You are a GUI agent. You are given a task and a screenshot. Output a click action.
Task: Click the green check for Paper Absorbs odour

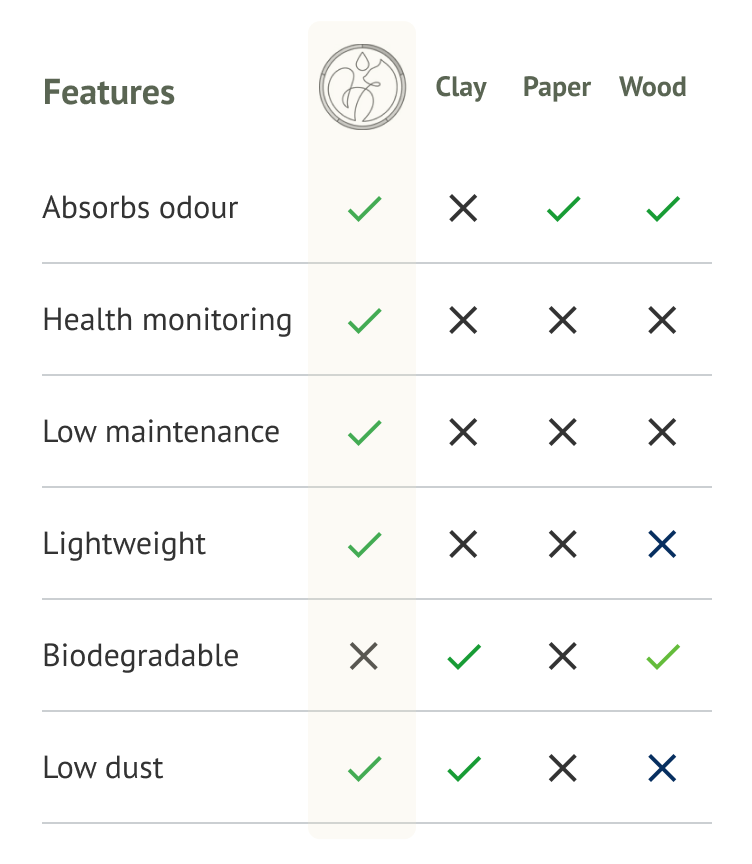pos(563,209)
